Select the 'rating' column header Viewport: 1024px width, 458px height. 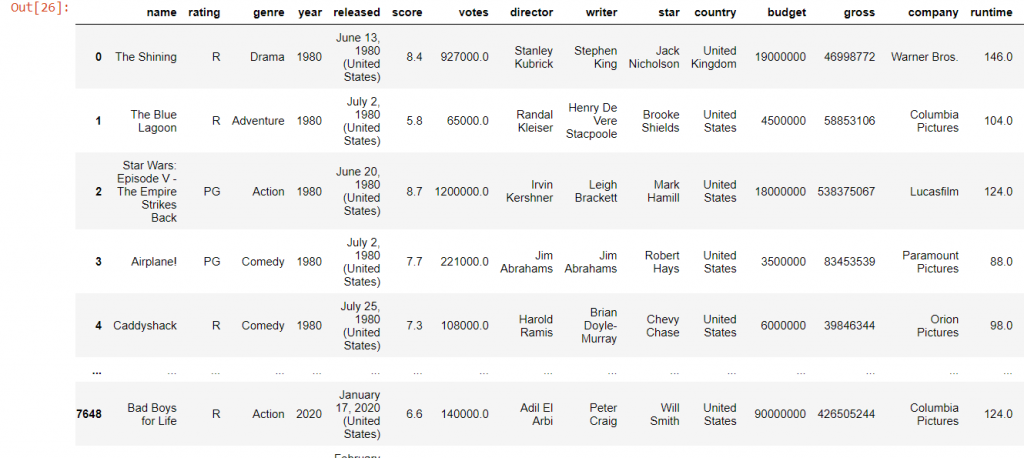click(x=204, y=12)
